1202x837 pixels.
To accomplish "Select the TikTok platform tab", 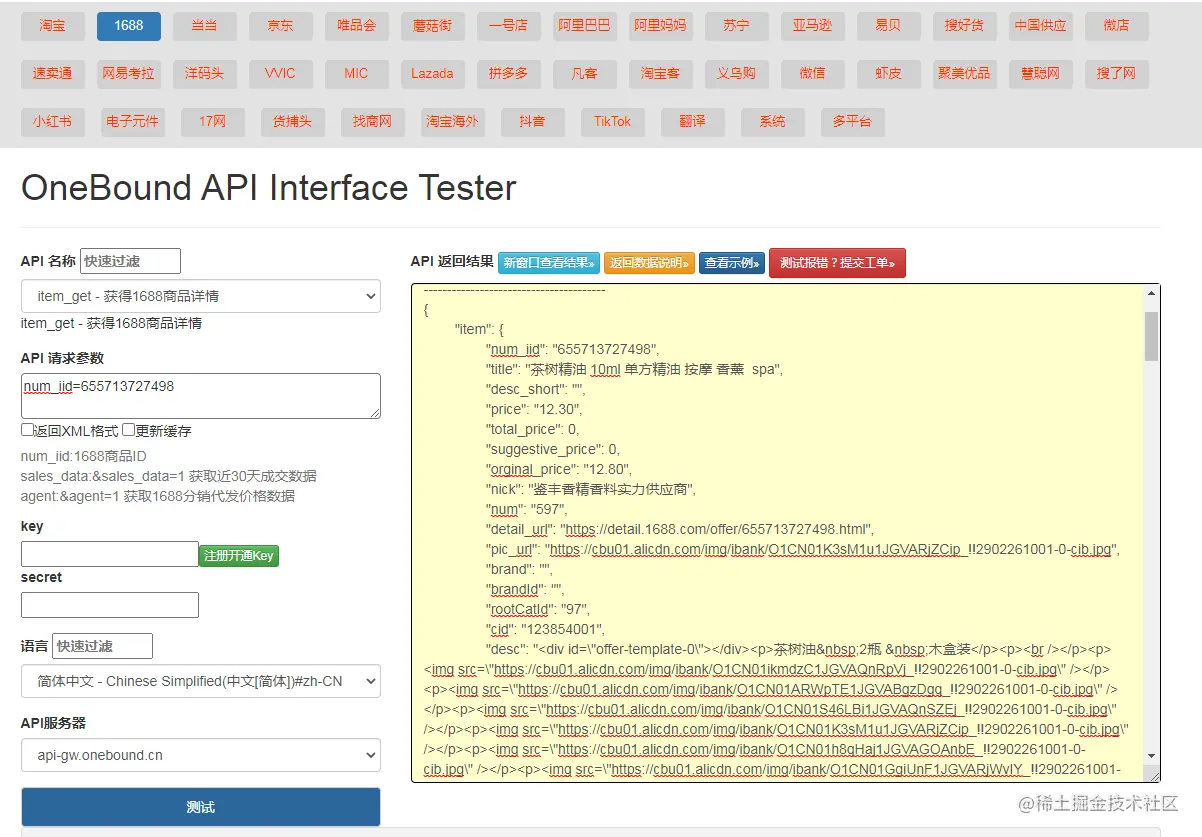I will [612, 122].
